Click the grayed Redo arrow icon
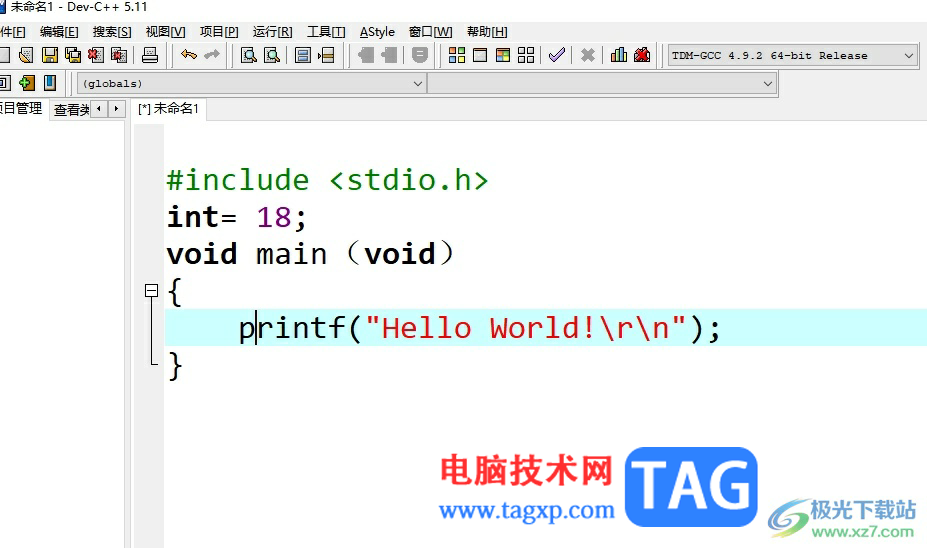Viewport: 927px width, 548px height. coord(212,56)
